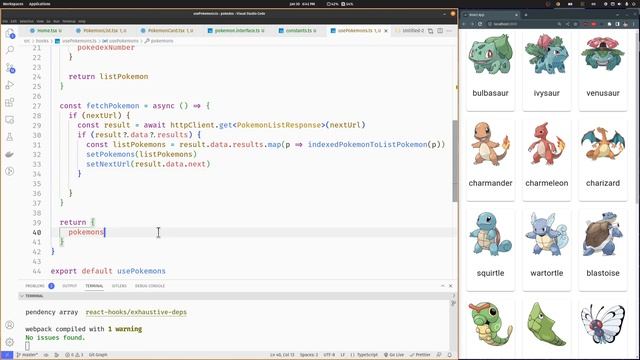
Task: Open Run and Debug view
Action: (x=10, y=85)
